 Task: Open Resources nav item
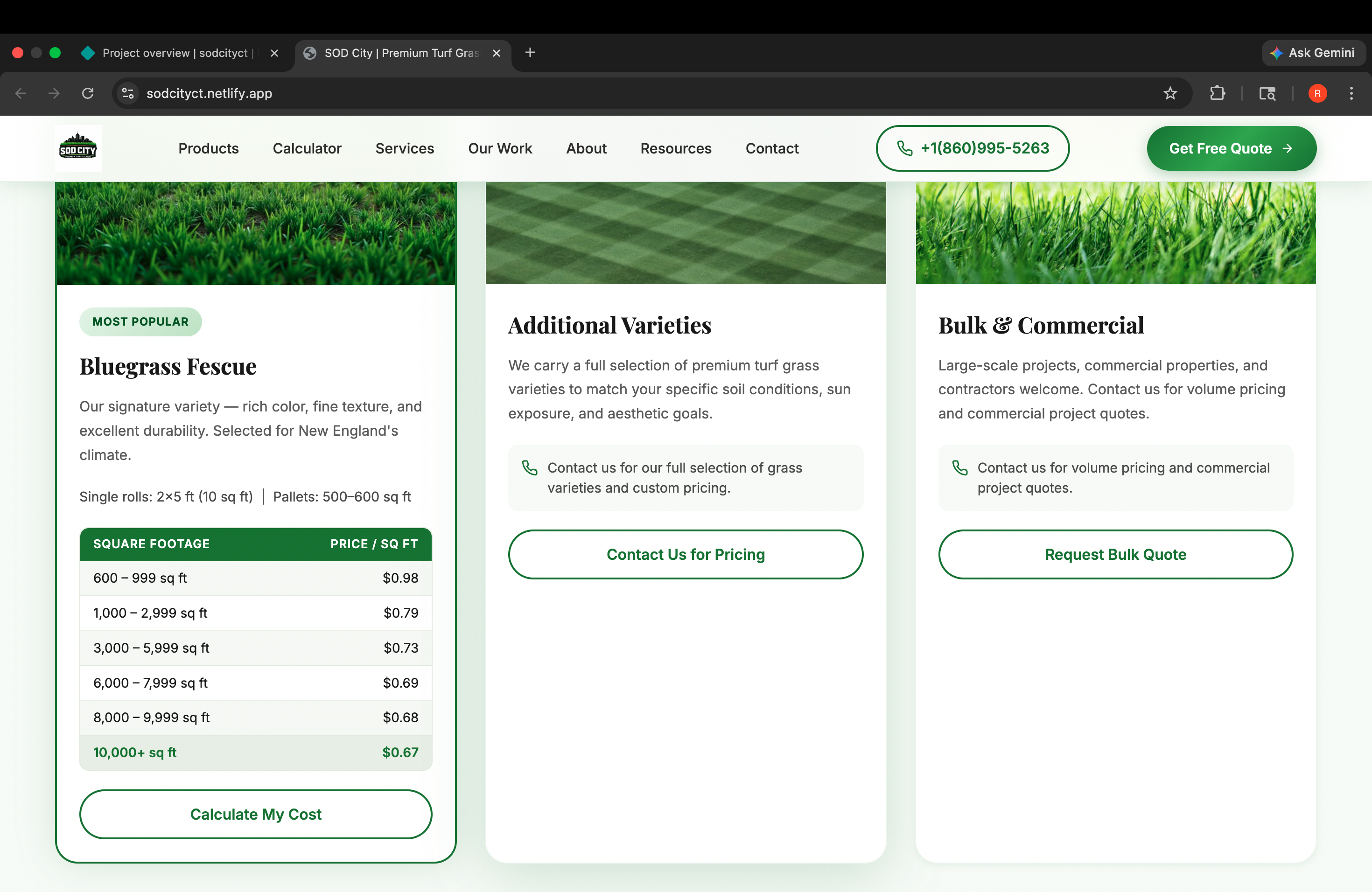click(x=676, y=149)
